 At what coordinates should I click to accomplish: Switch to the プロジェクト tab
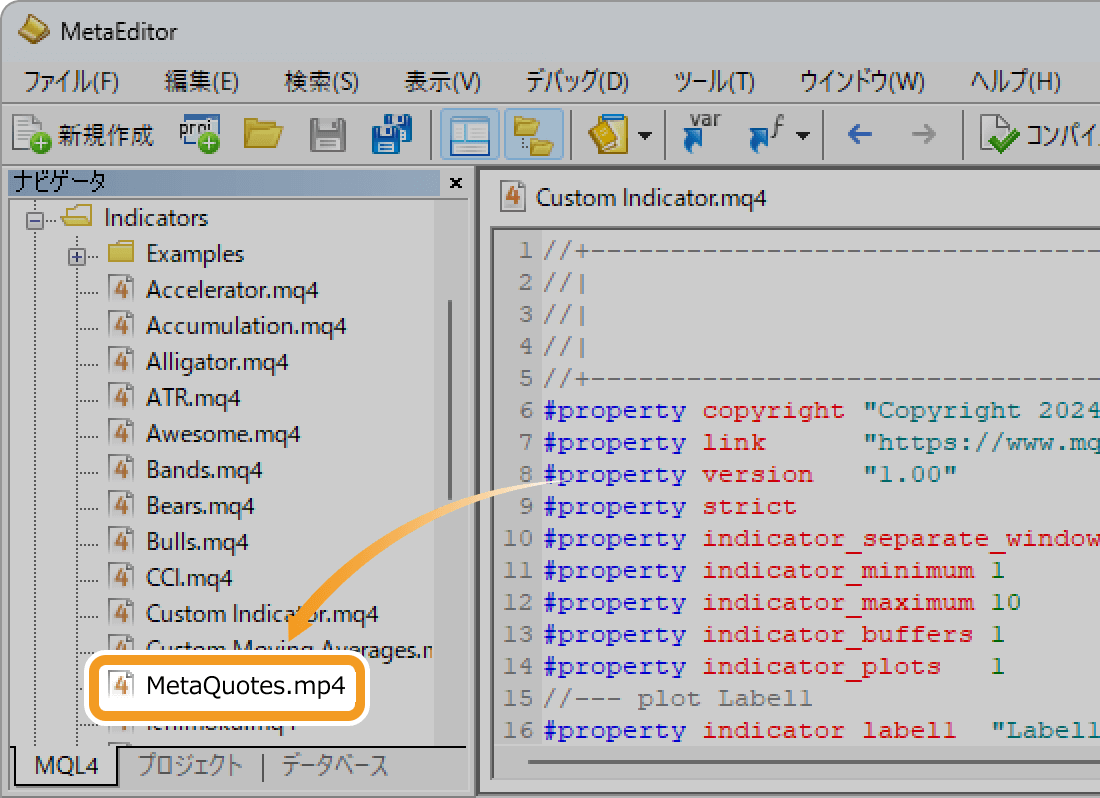[190, 765]
